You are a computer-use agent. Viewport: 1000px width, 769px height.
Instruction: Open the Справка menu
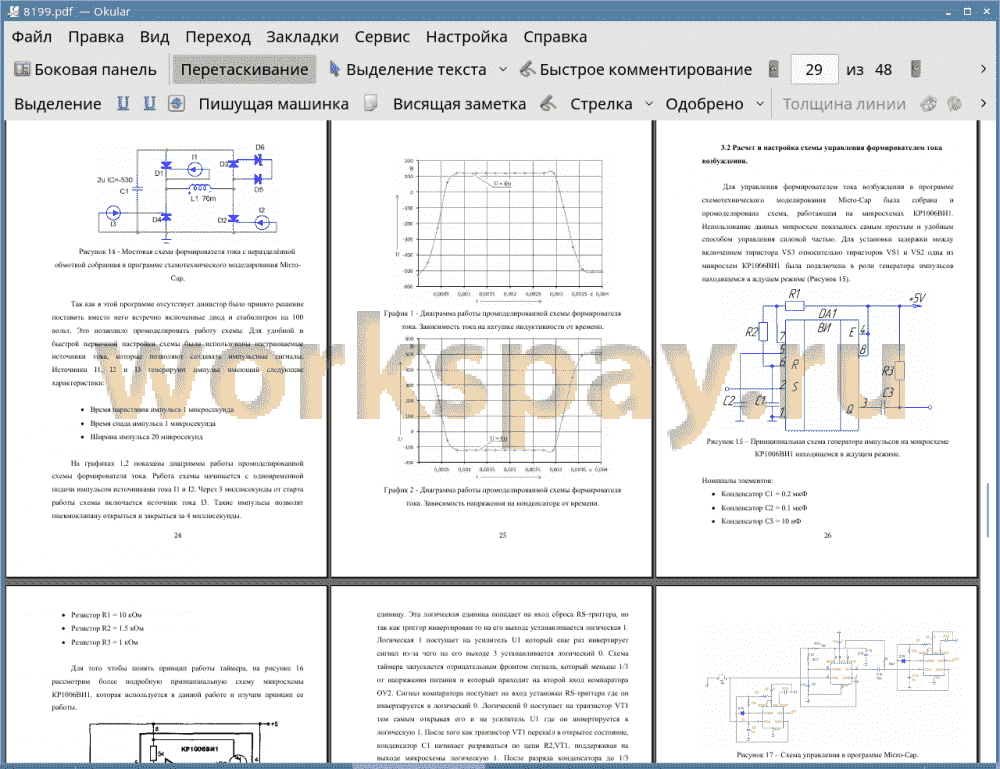(x=555, y=37)
